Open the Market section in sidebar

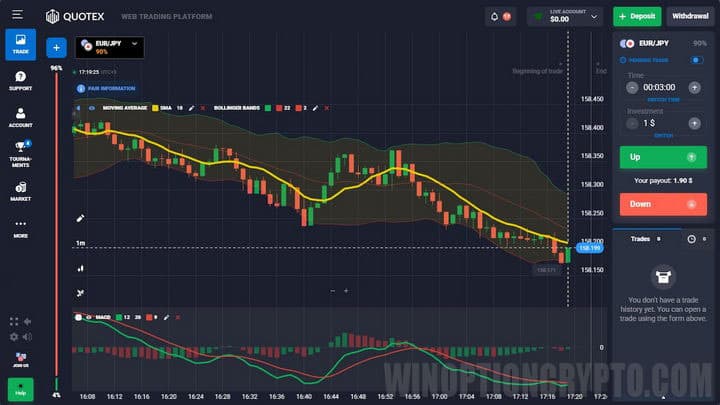pyautogui.click(x=20, y=190)
